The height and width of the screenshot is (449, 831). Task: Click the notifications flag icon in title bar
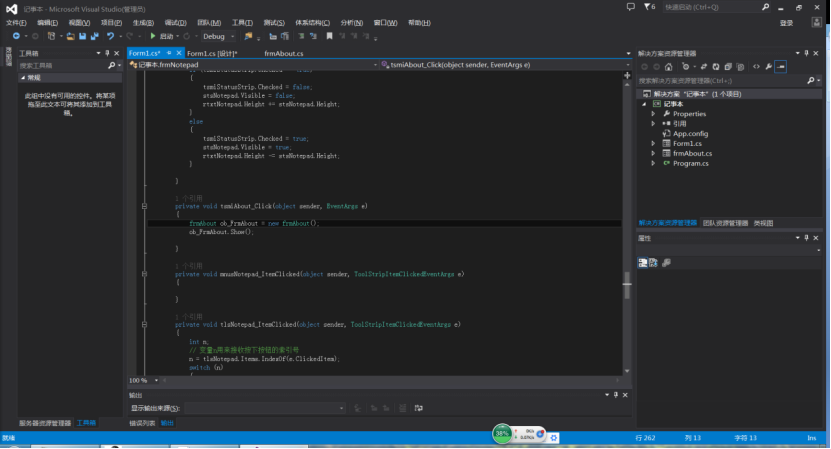click(646, 7)
